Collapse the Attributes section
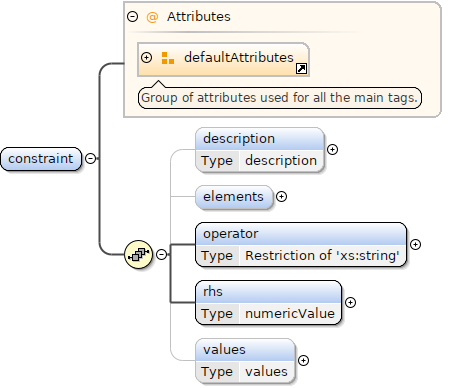Viewport: 459px width, 388px height. [x=133, y=16]
